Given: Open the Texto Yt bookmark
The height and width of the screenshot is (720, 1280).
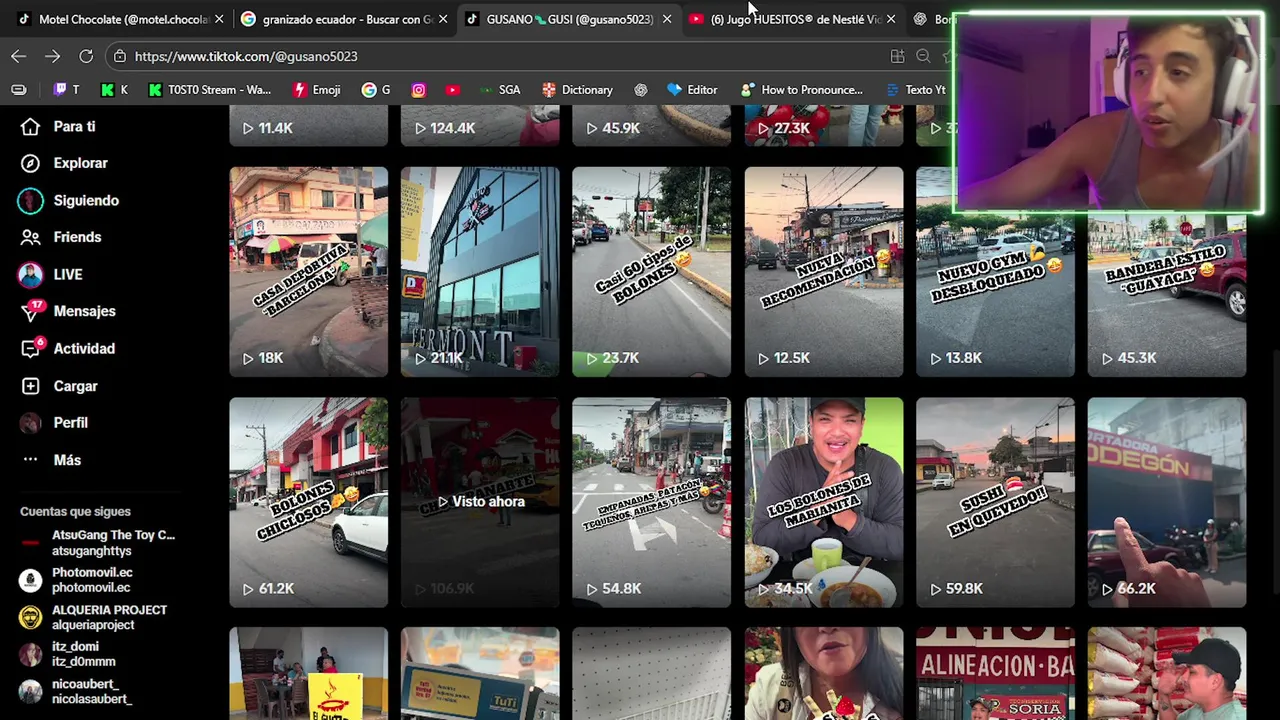Looking at the screenshot, I should click(x=916, y=90).
